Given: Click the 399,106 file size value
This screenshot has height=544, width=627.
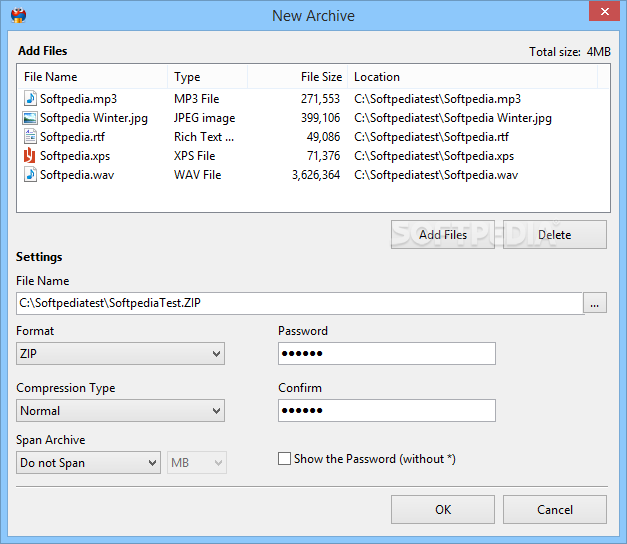Looking at the screenshot, I should pos(320,118).
